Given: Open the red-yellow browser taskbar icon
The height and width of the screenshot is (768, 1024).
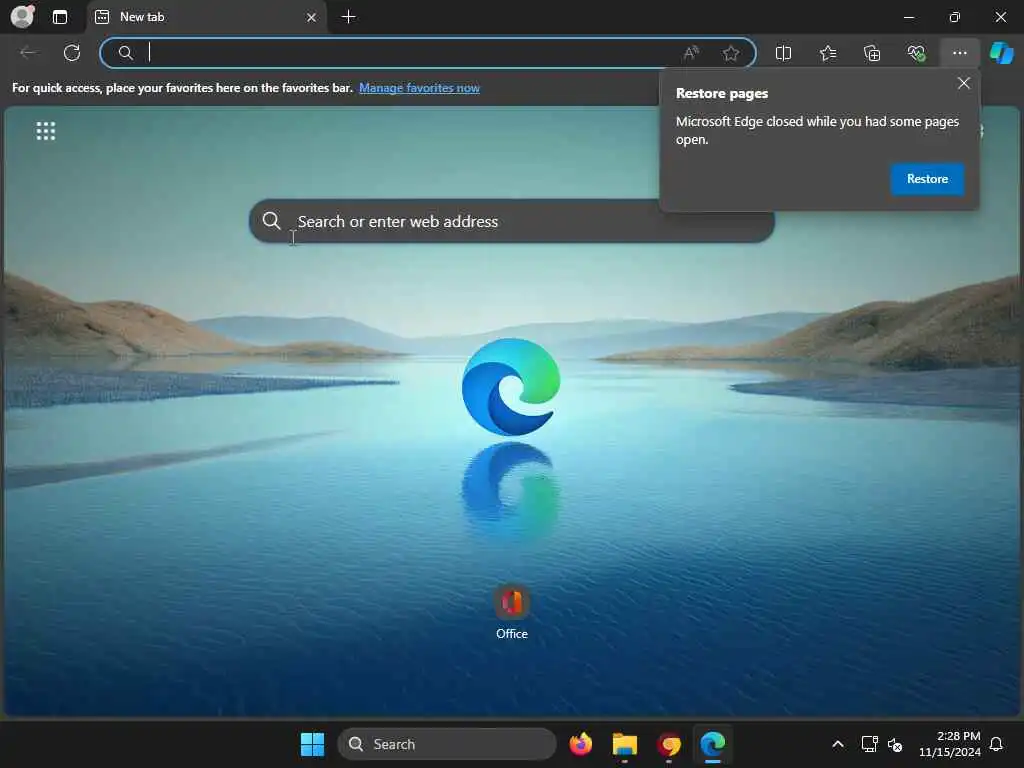Looking at the screenshot, I should tap(669, 744).
